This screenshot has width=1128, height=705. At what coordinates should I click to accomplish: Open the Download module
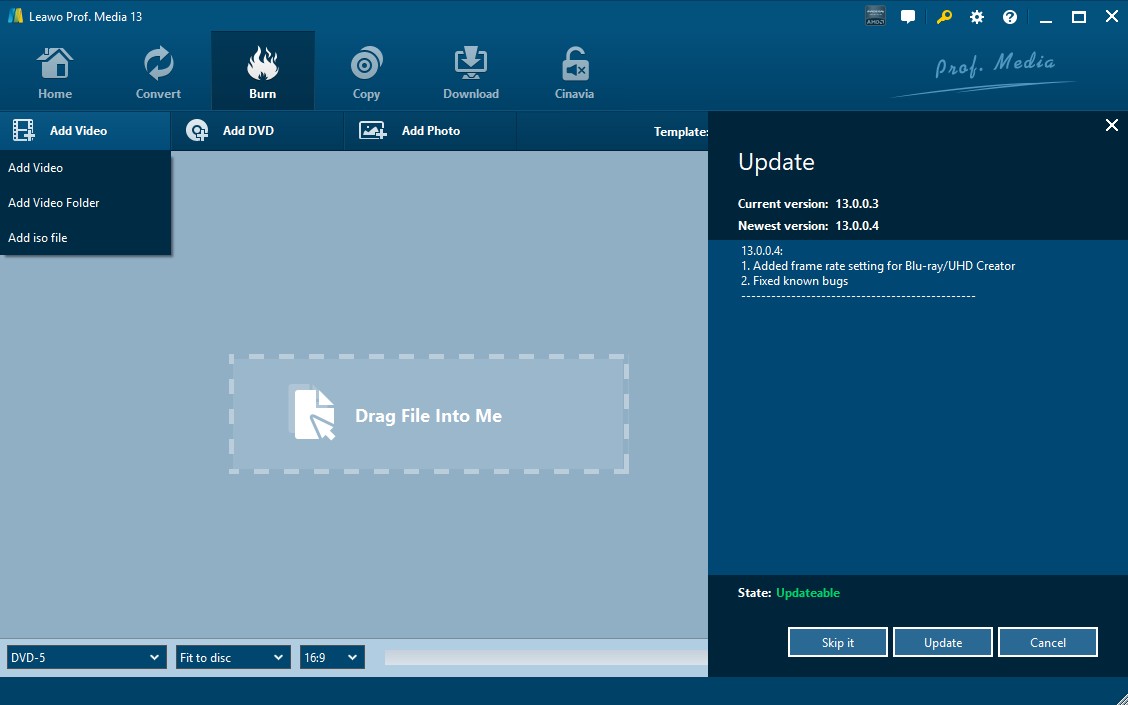coord(470,70)
